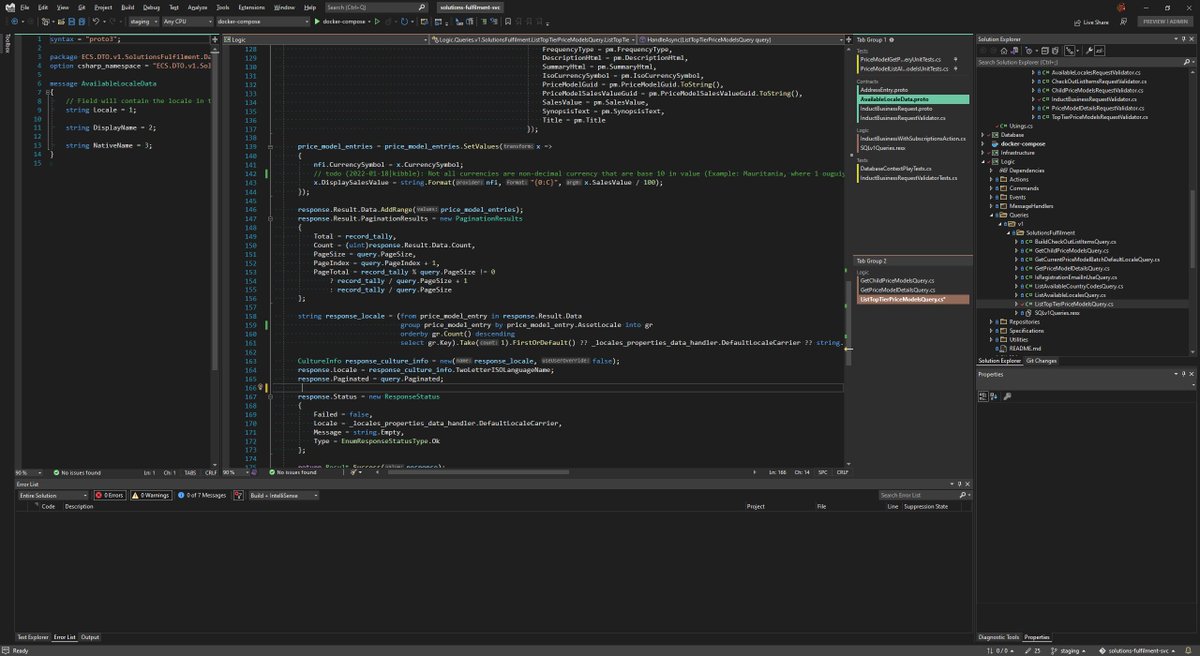Viewport: 1200px width, 656px height.
Task: Click the Warnings icon in the Error List
Action: [x=136, y=494]
